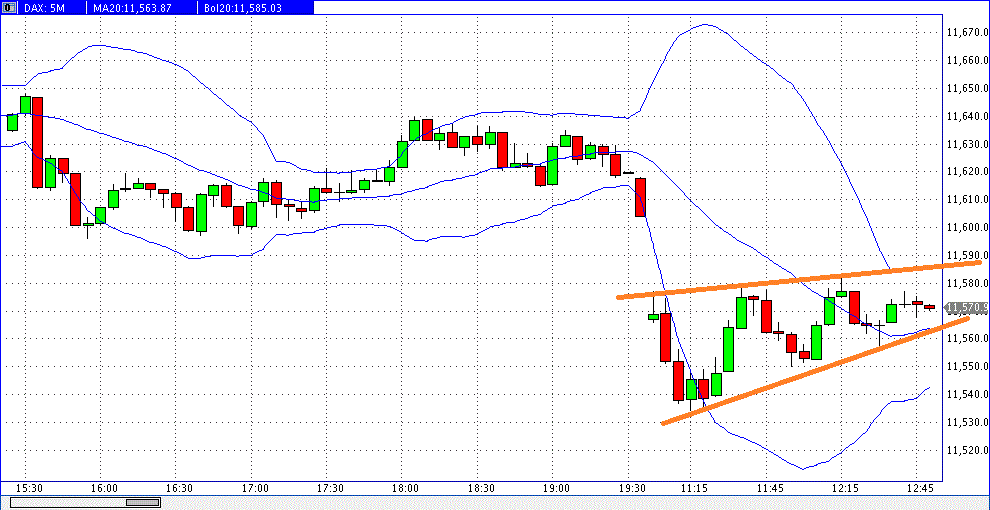Click the 11,630.0 price axis label
Image resolution: width=990 pixels, height=510 pixels.
(x=967, y=144)
